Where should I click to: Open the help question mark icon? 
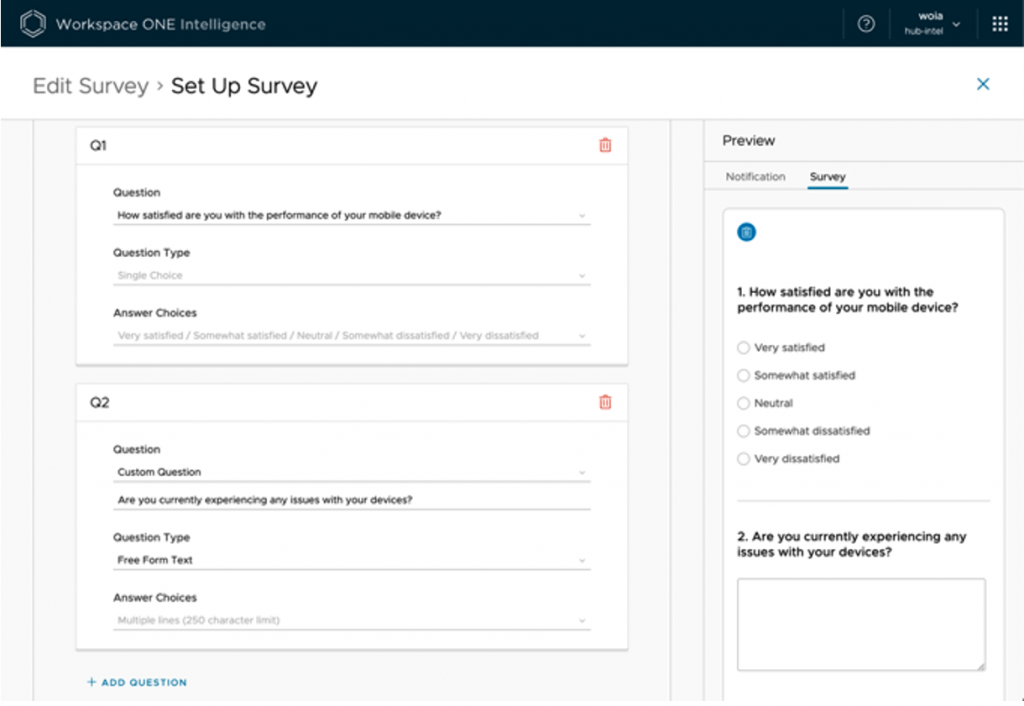coord(866,24)
